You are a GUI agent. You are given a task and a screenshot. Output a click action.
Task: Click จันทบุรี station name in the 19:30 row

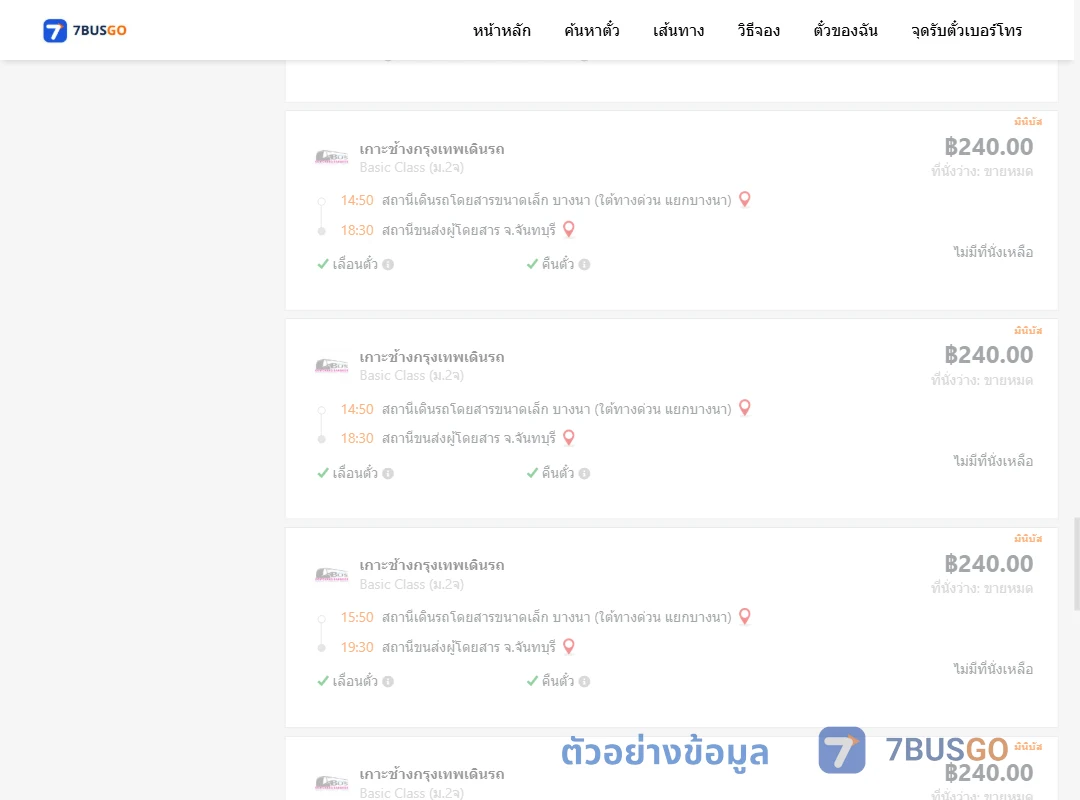468,647
